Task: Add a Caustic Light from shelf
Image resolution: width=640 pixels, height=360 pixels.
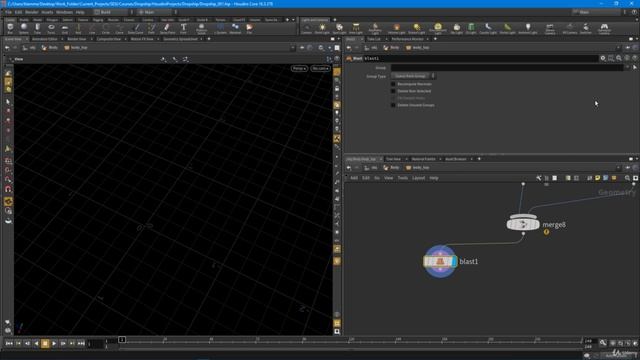Action: [488, 29]
